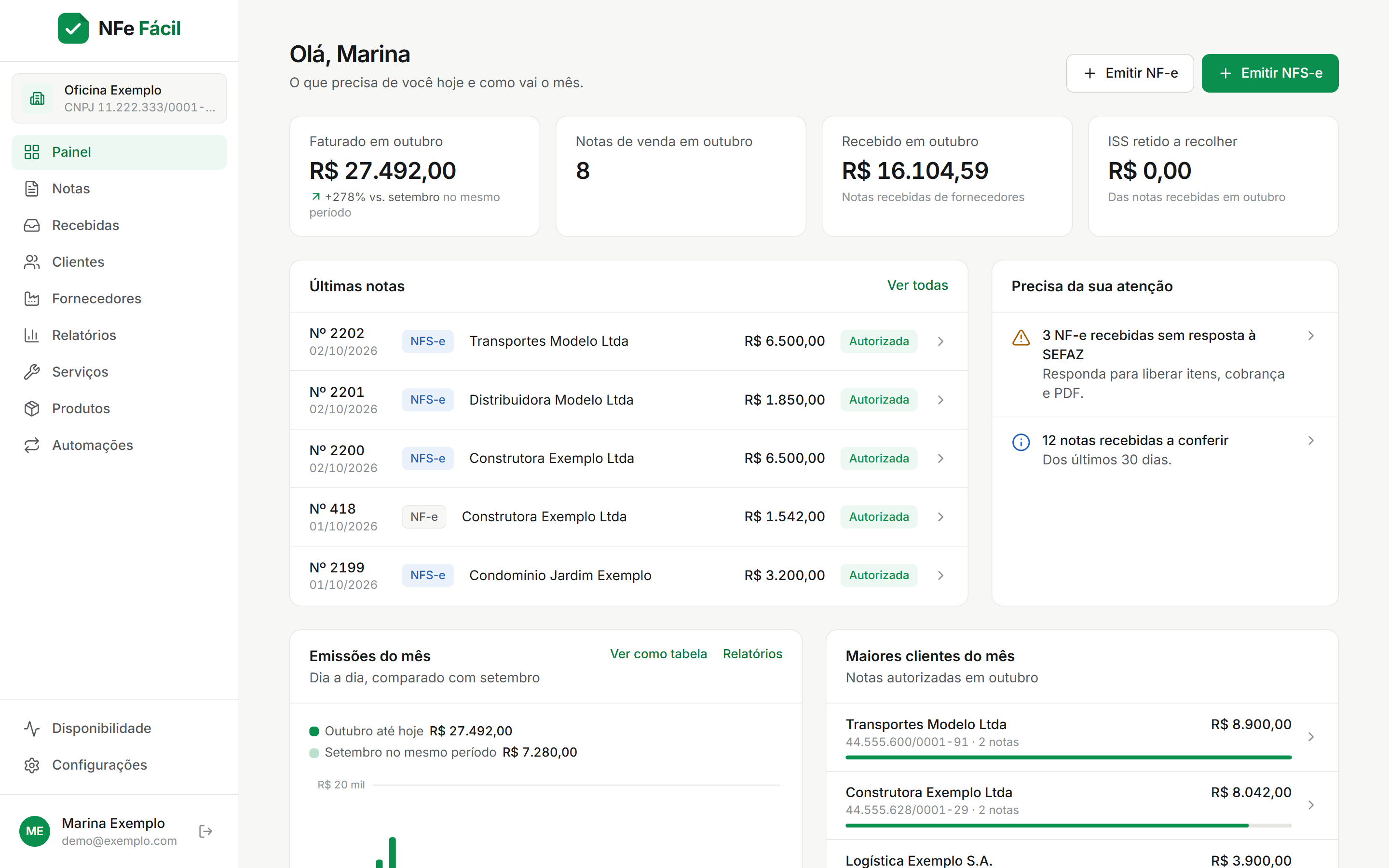Open Construtora Exemplo Ltda client chevron
The width and height of the screenshot is (1389, 868).
click(1311, 805)
